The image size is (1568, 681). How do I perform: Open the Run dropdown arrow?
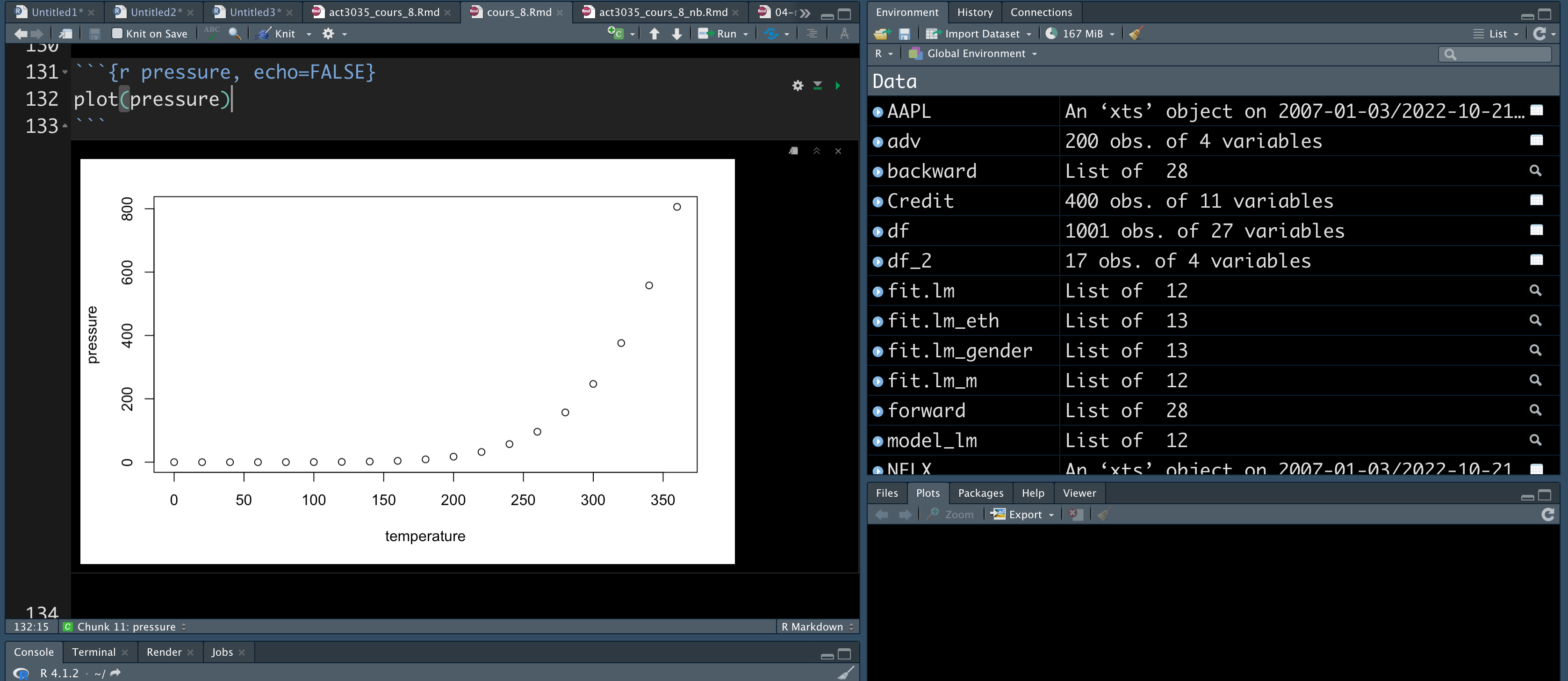click(746, 34)
